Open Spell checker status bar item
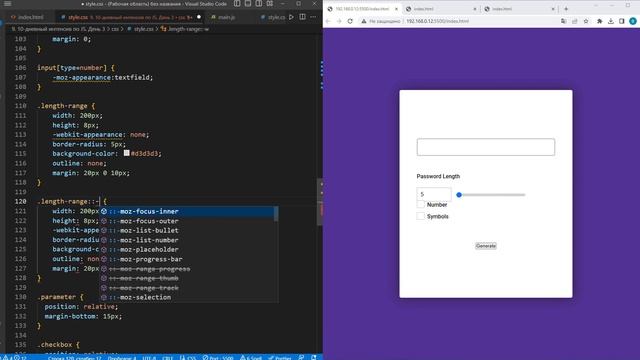 coord(251,358)
